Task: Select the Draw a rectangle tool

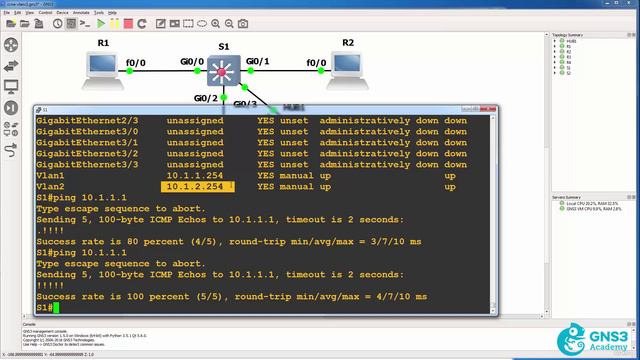Action: [x=188, y=24]
